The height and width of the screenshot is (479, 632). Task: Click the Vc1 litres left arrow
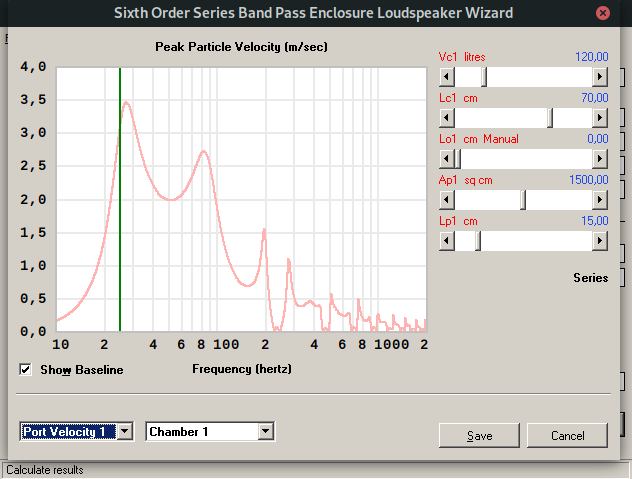pos(447,77)
